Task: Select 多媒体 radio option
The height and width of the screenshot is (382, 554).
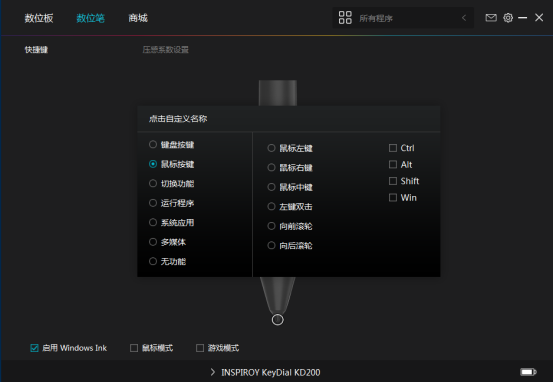Action: [153, 242]
